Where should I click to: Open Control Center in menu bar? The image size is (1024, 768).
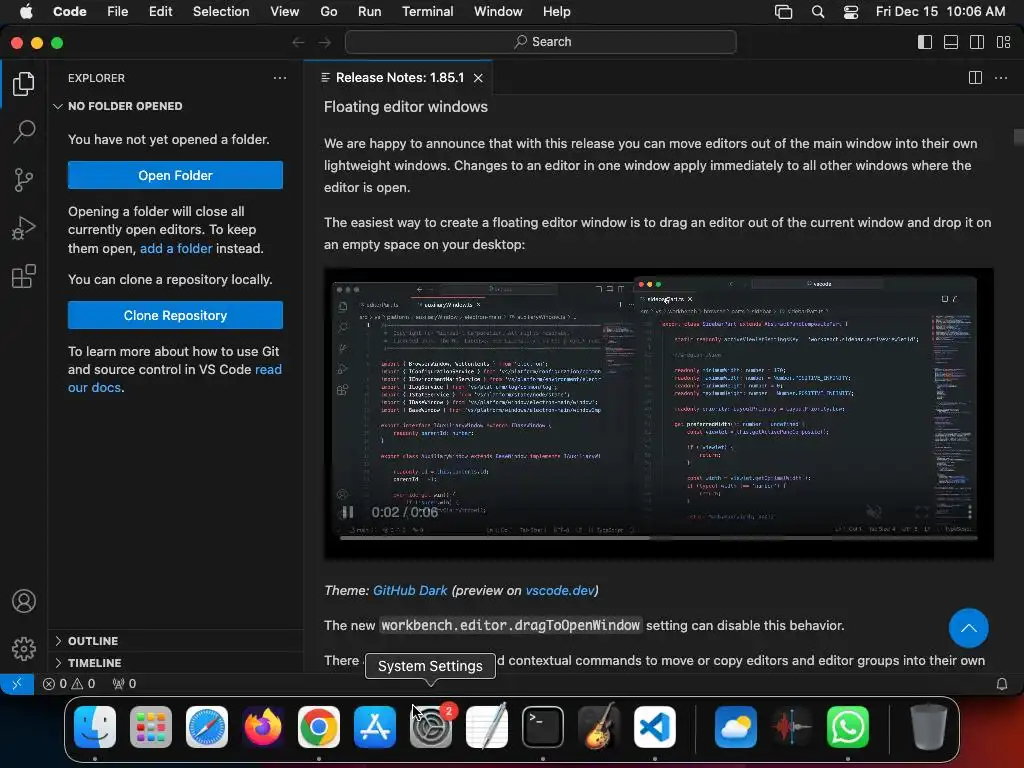coord(851,11)
